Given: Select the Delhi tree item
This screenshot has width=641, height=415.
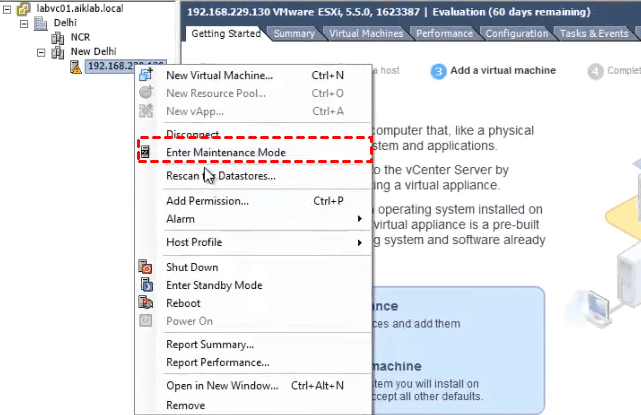Looking at the screenshot, I should point(65,22).
